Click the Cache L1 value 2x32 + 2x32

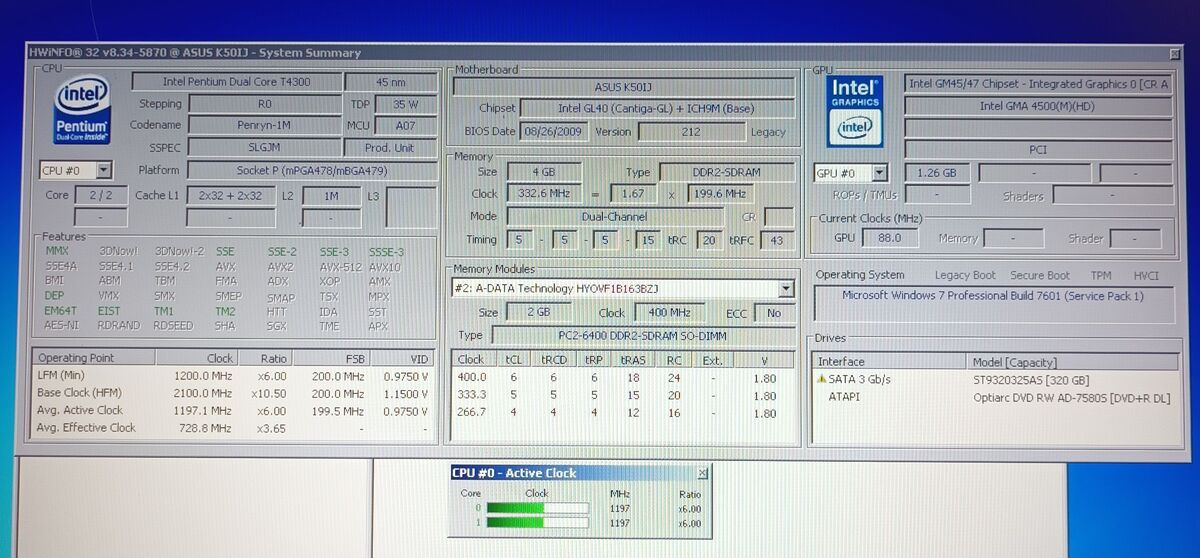(x=230, y=196)
